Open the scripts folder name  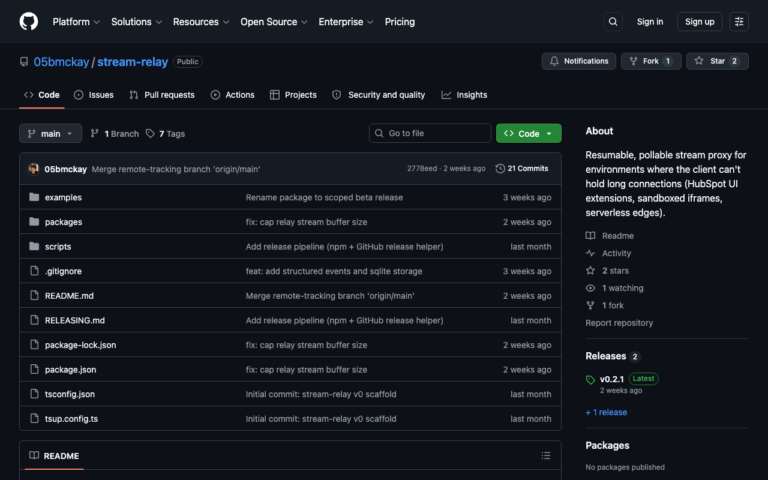pyautogui.click(x=58, y=246)
